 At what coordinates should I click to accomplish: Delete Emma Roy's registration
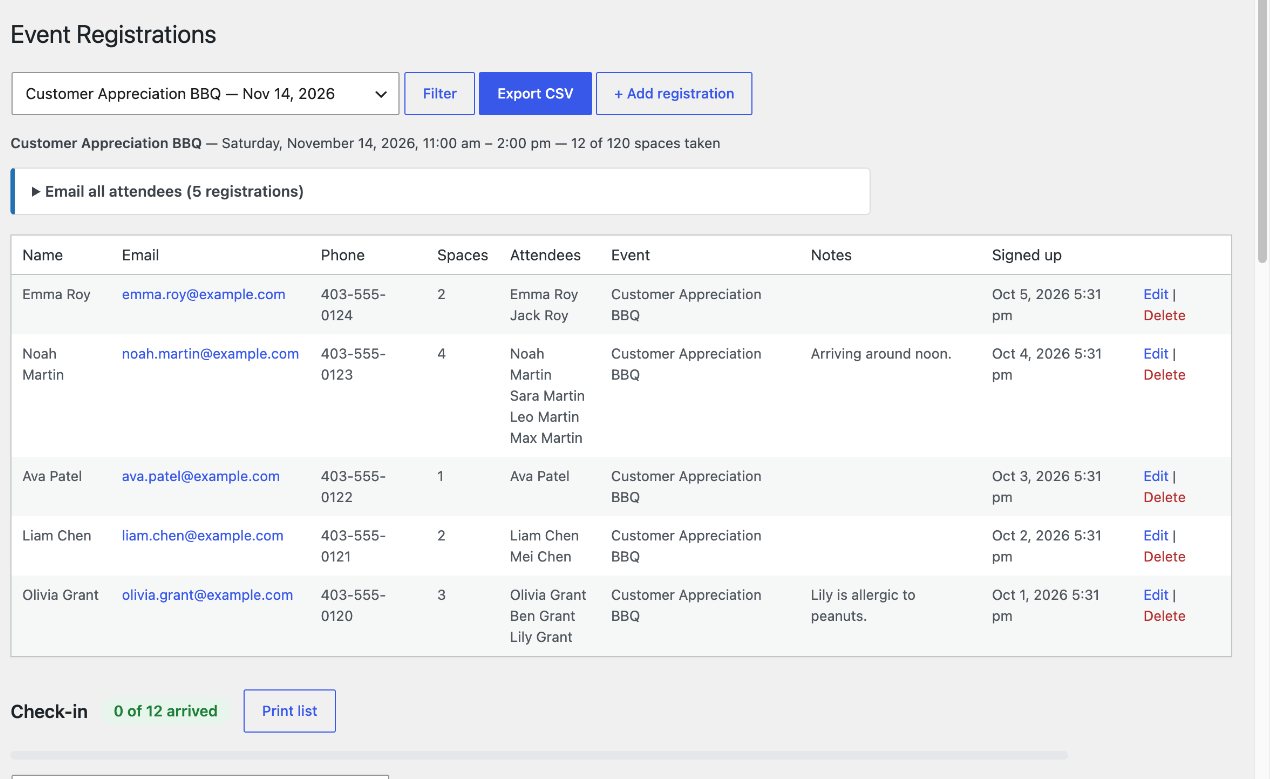[1164, 315]
